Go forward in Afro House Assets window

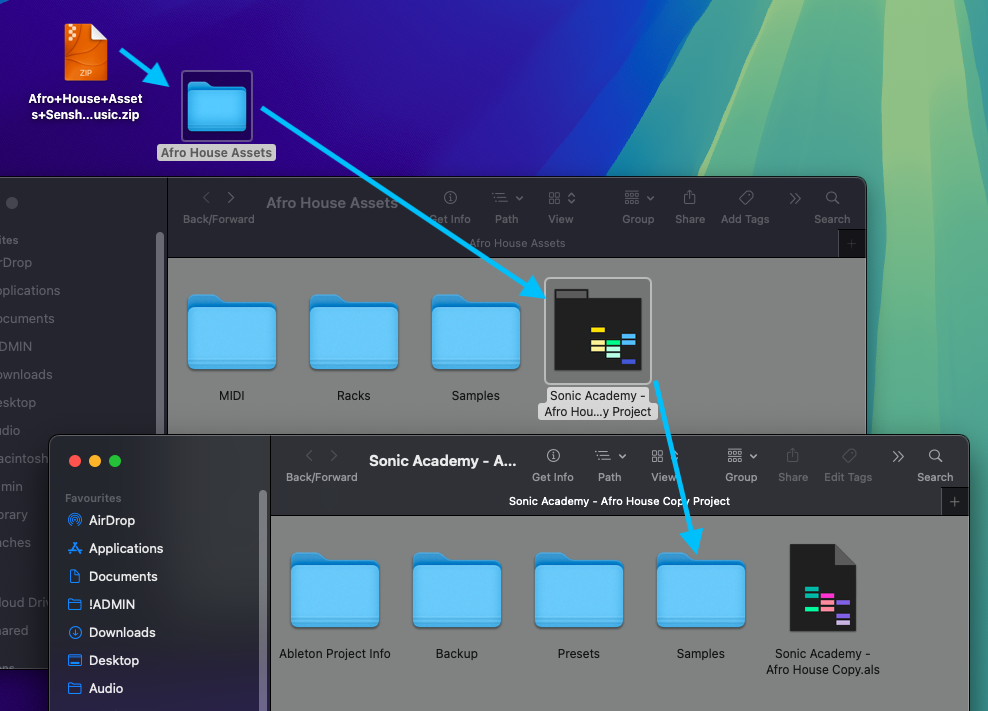point(231,198)
